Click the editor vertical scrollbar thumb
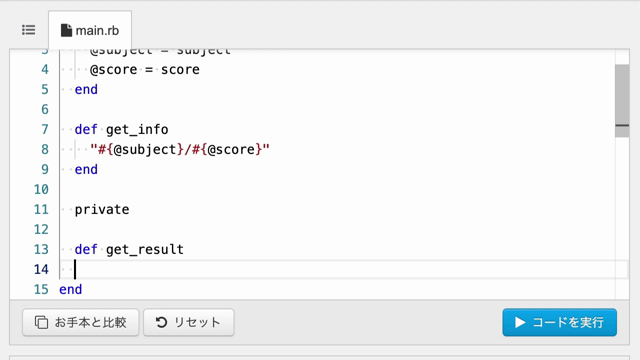 click(x=622, y=101)
